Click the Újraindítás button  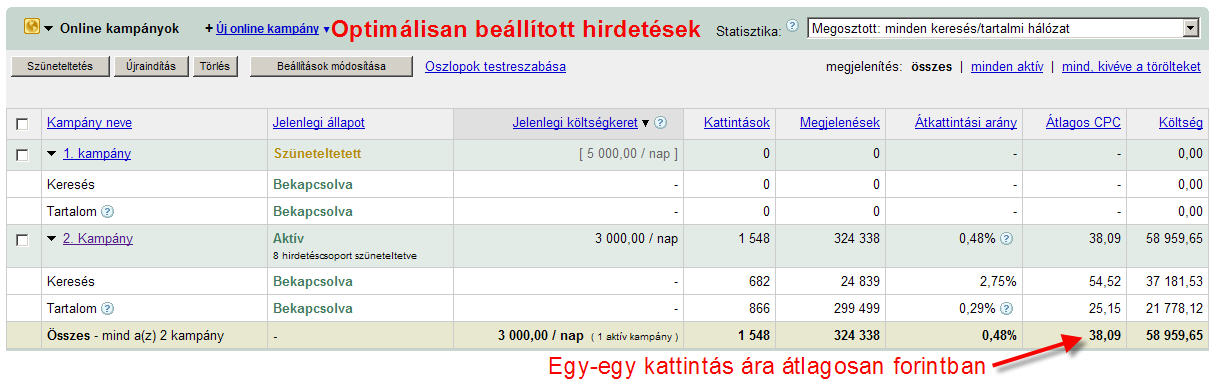151,67
